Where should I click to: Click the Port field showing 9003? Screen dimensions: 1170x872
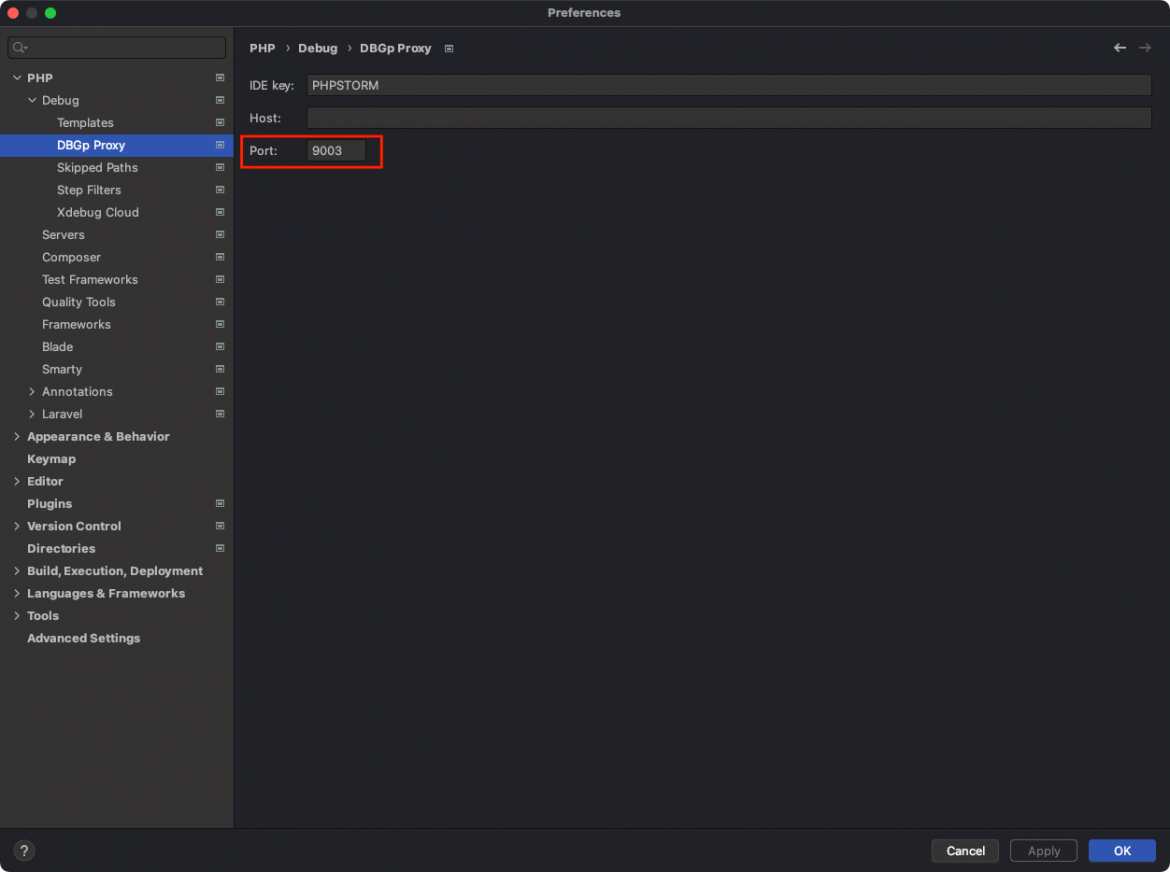pos(337,151)
